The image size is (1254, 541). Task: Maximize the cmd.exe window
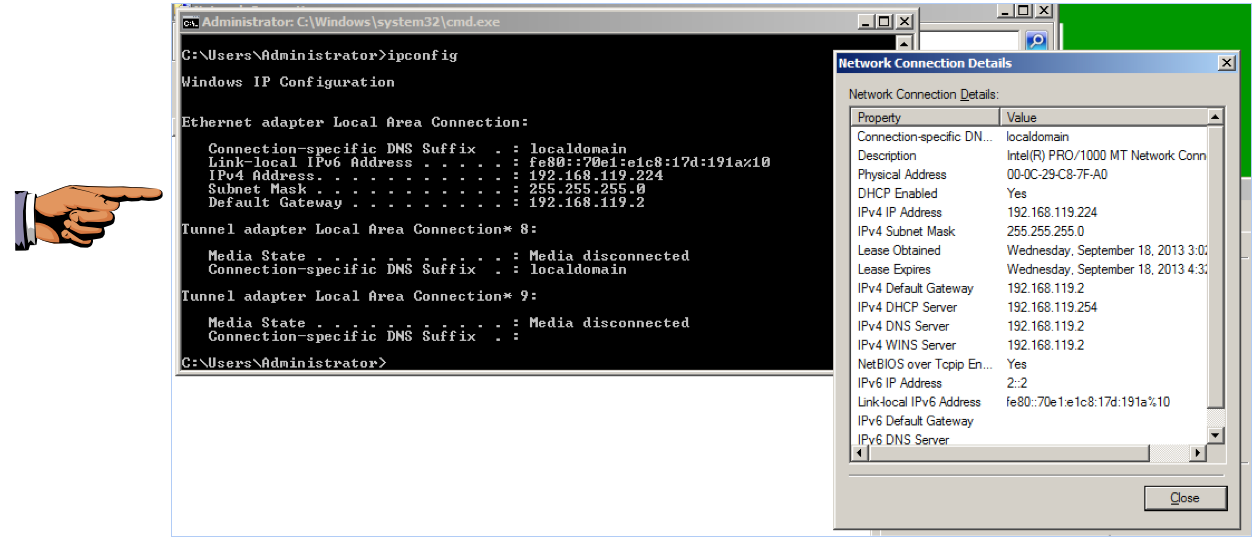pyautogui.click(x=884, y=22)
